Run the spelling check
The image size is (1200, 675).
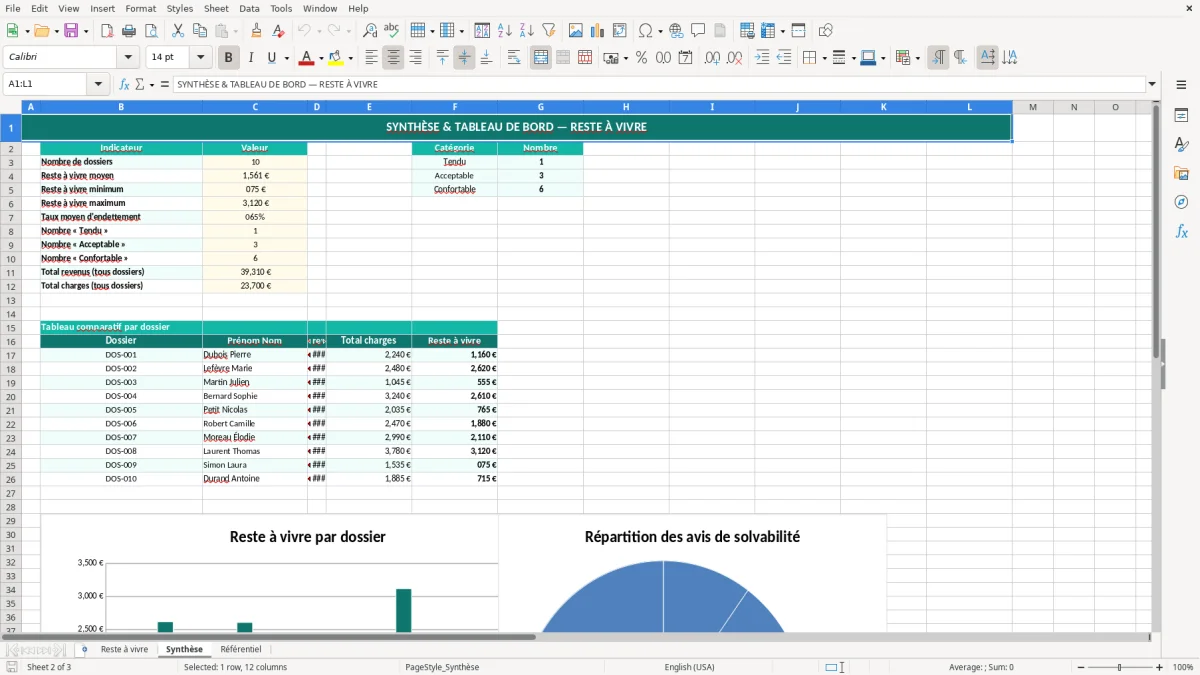[x=392, y=31]
